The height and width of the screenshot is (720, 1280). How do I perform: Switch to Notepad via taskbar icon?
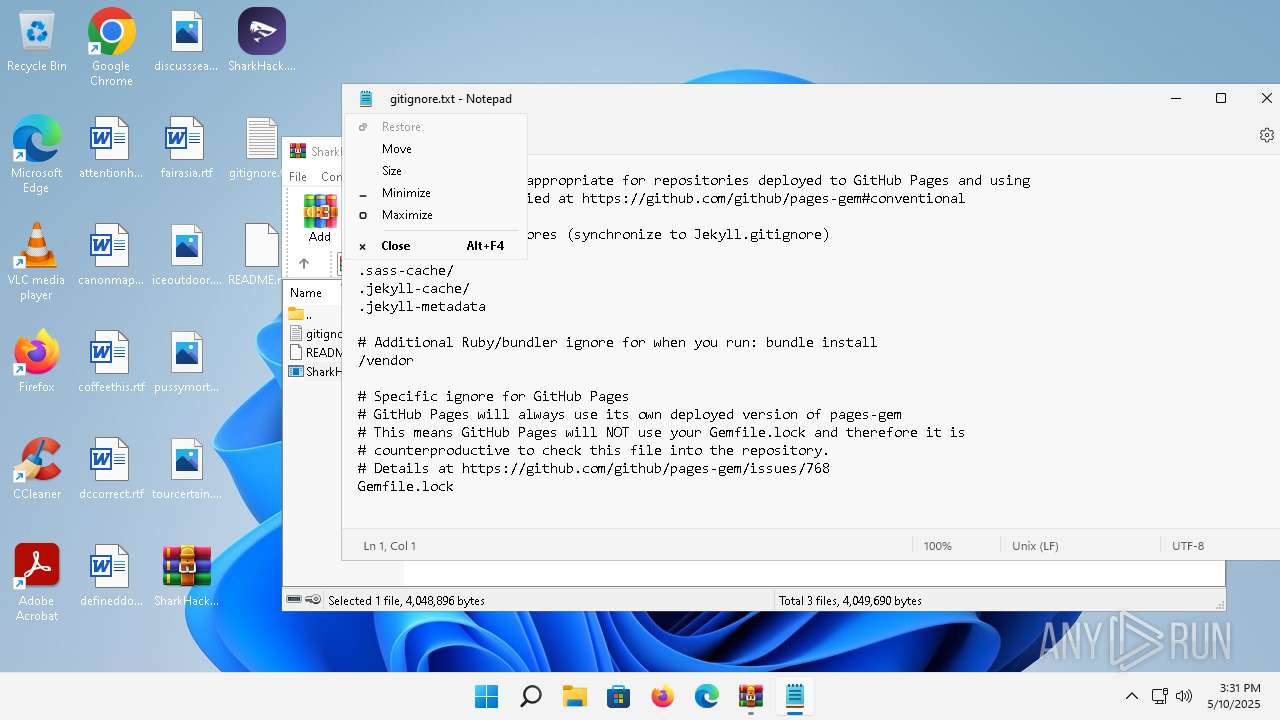click(x=795, y=697)
